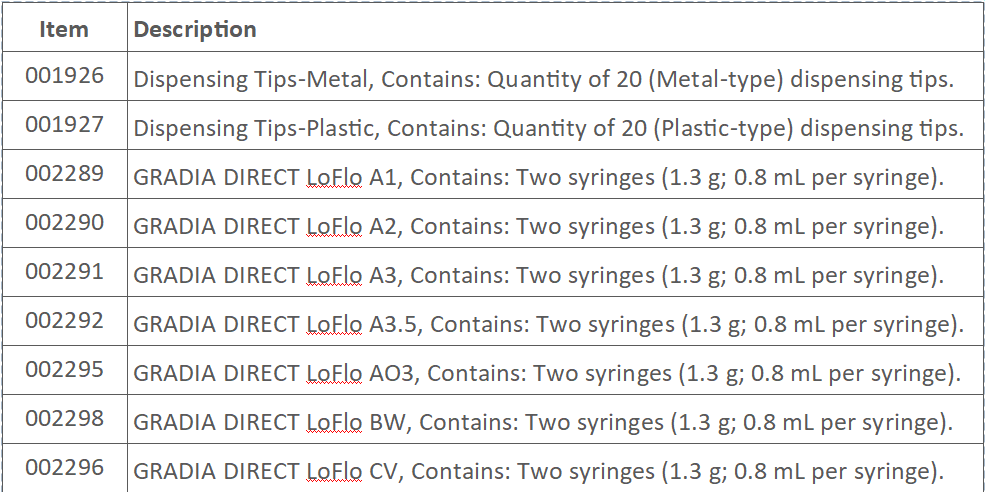This screenshot has height=492, width=986.
Task: Click the Dispensing Tips-Metal description
Action: pos(543,81)
